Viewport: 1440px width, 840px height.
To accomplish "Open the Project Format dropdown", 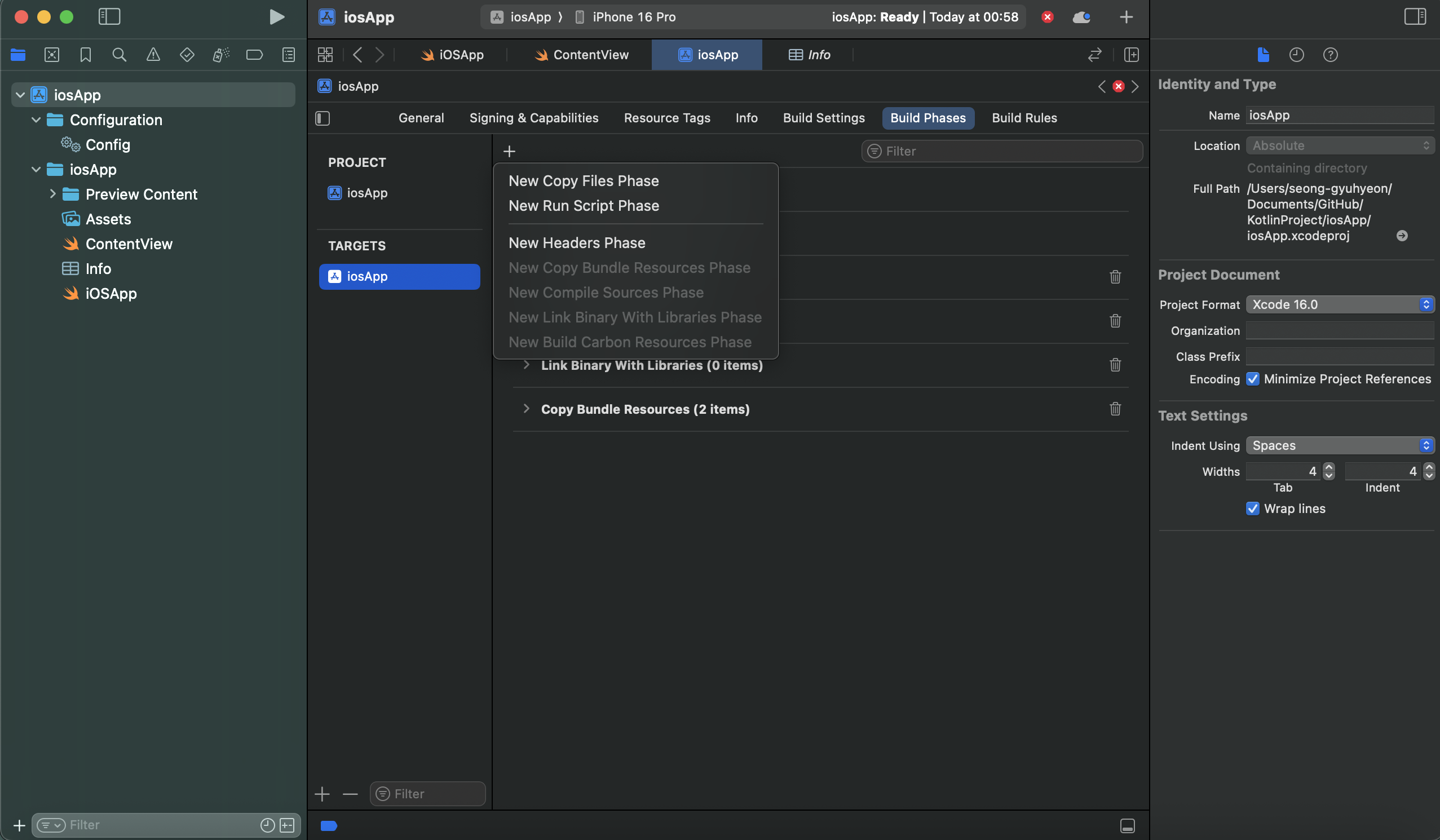I will pos(1339,304).
